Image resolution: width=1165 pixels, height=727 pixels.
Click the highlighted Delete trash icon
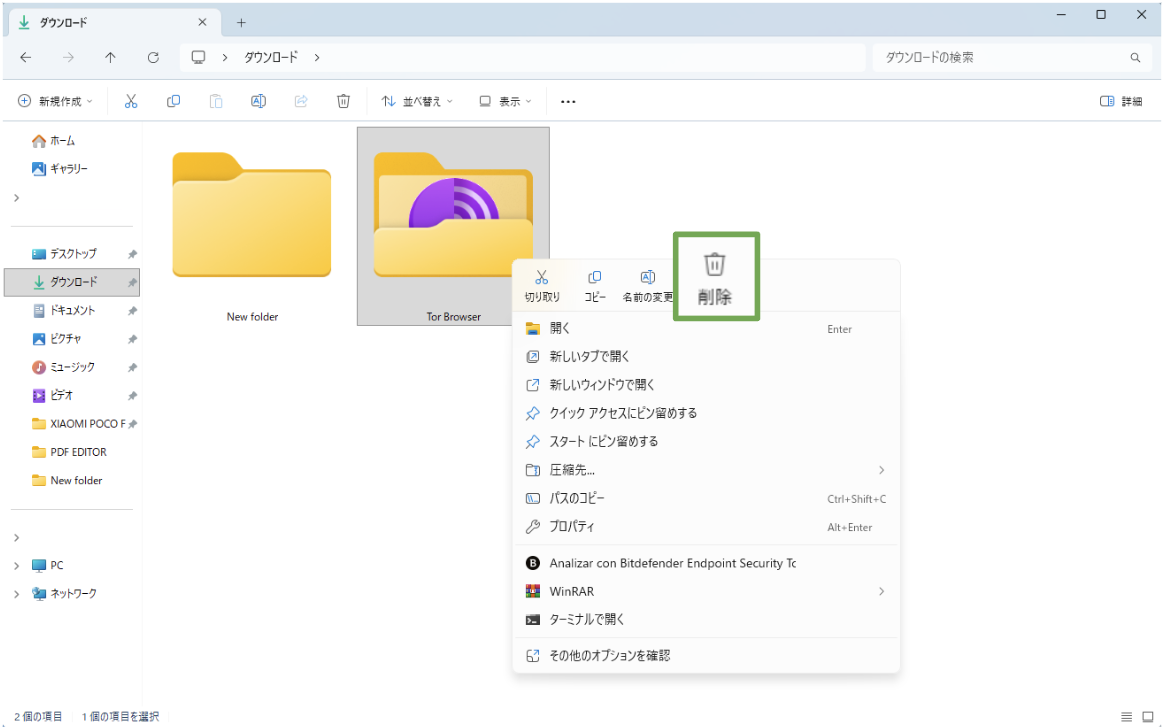(714, 275)
